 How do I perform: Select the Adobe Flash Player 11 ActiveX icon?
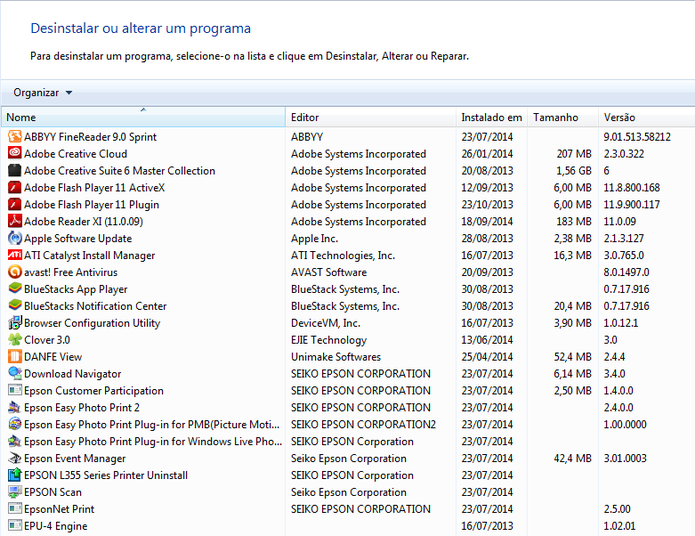15,188
